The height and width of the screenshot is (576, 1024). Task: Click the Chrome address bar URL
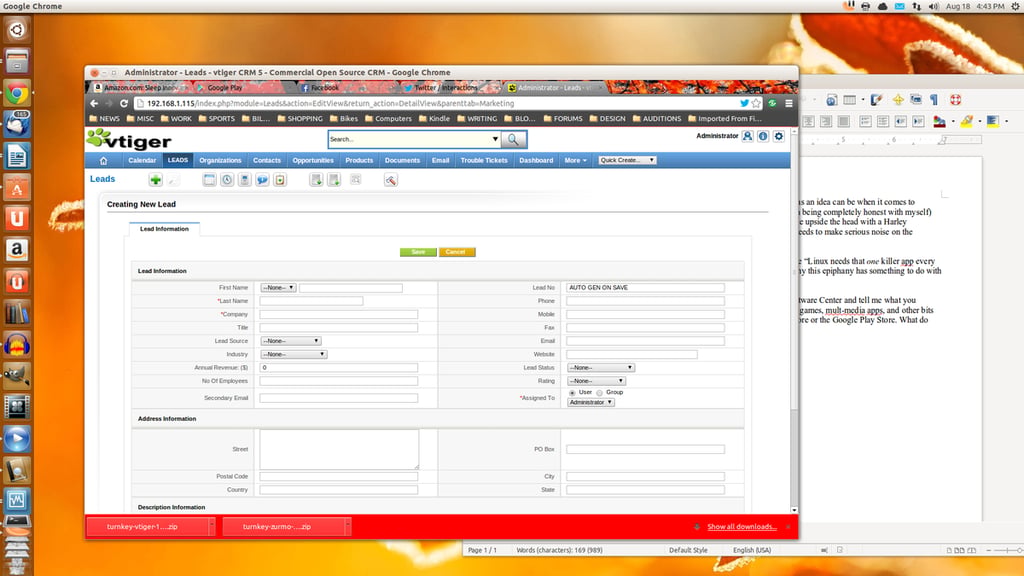pos(330,103)
